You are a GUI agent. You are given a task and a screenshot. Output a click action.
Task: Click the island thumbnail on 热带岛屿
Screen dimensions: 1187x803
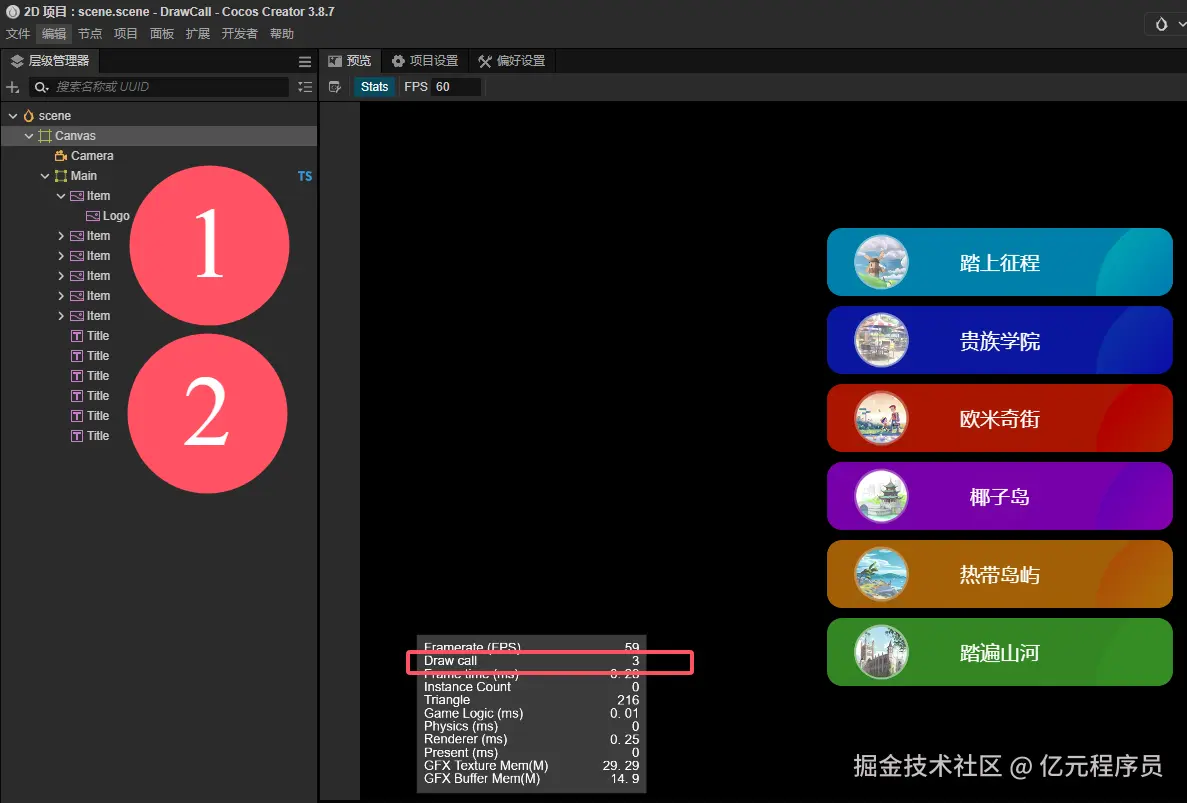coord(881,574)
